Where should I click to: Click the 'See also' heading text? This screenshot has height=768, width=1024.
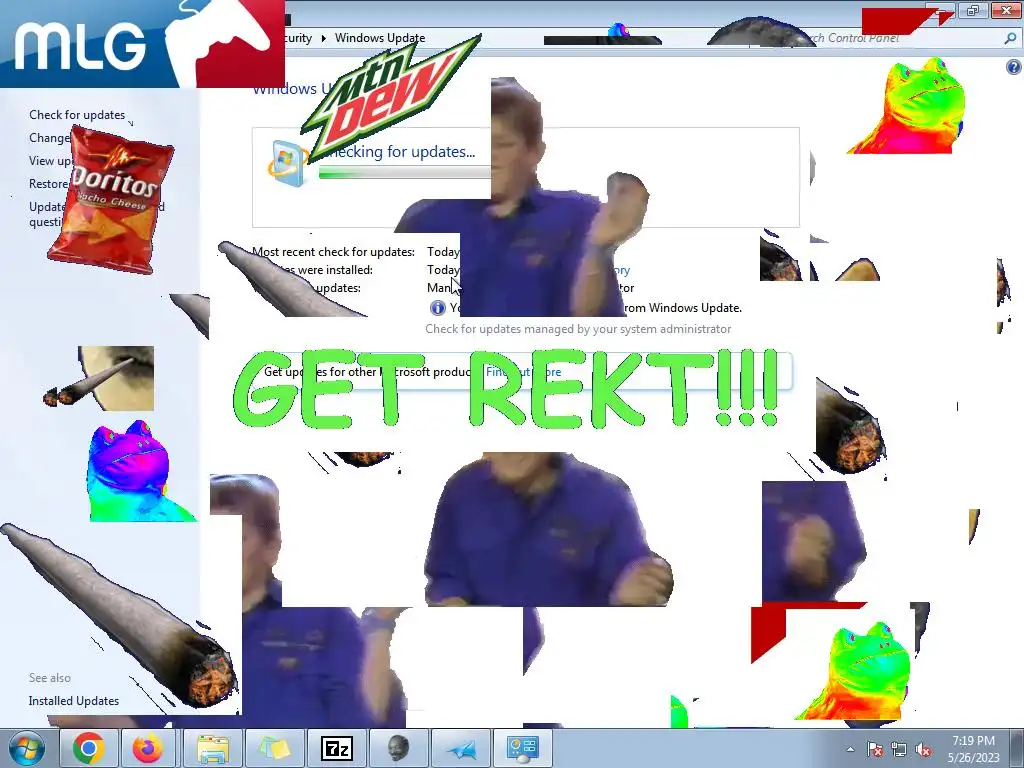point(50,678)
